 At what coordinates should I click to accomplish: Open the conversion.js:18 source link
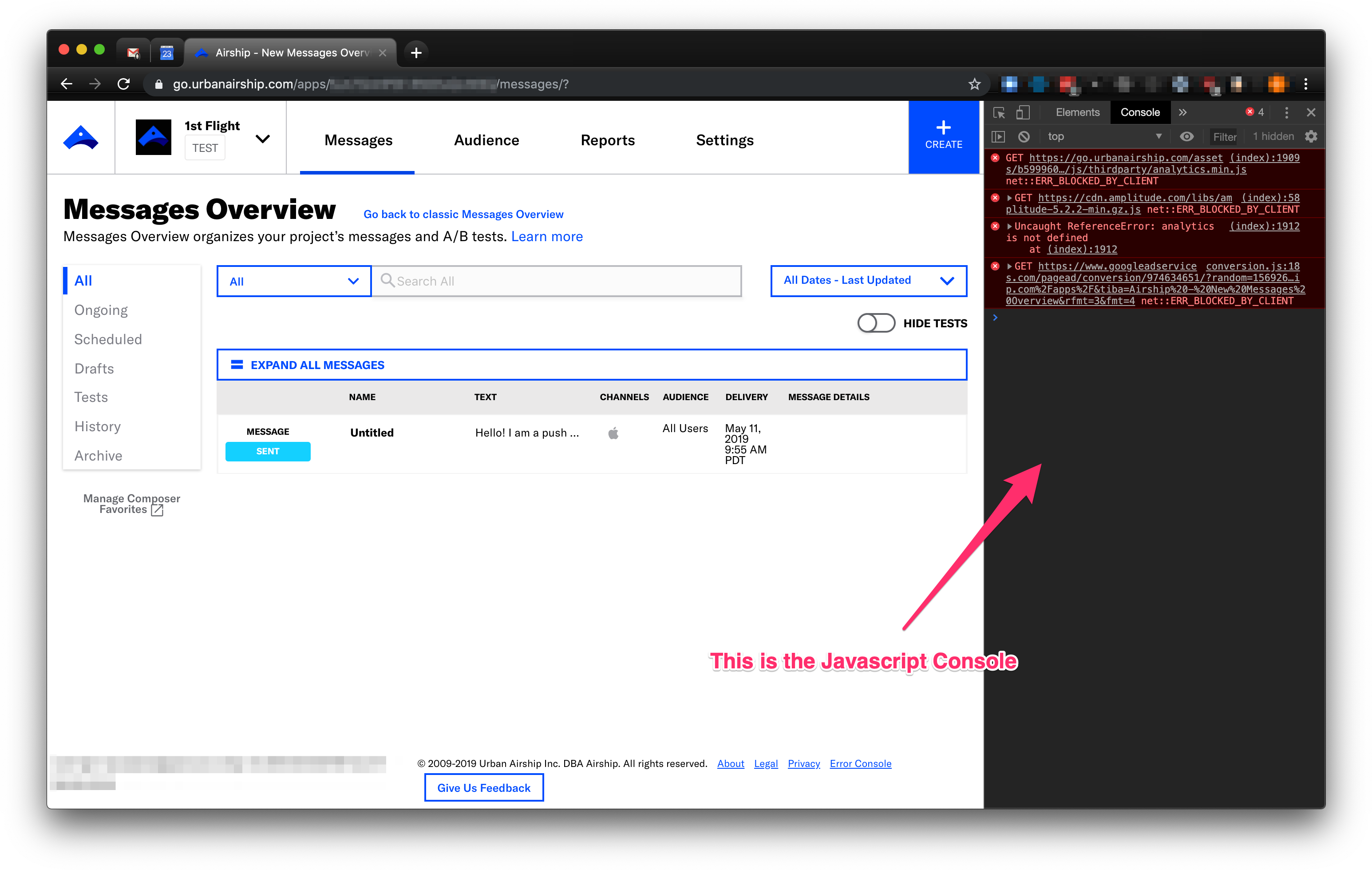point(1252,266)
